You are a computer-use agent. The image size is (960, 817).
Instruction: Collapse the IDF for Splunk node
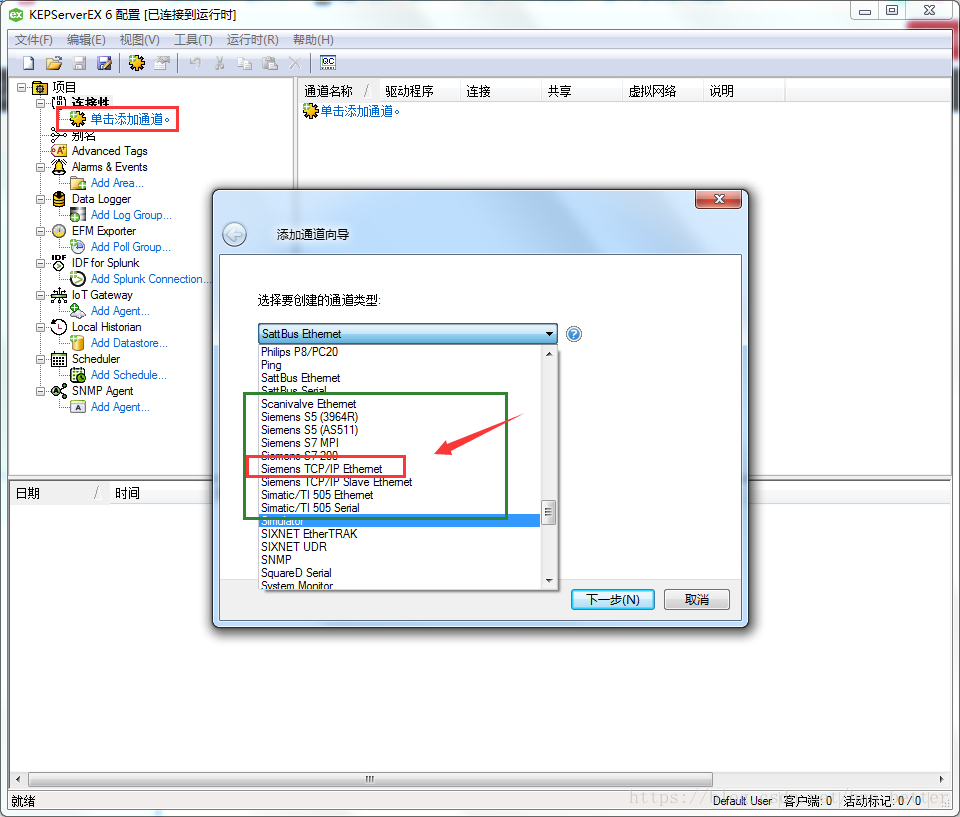pos(40,263)
